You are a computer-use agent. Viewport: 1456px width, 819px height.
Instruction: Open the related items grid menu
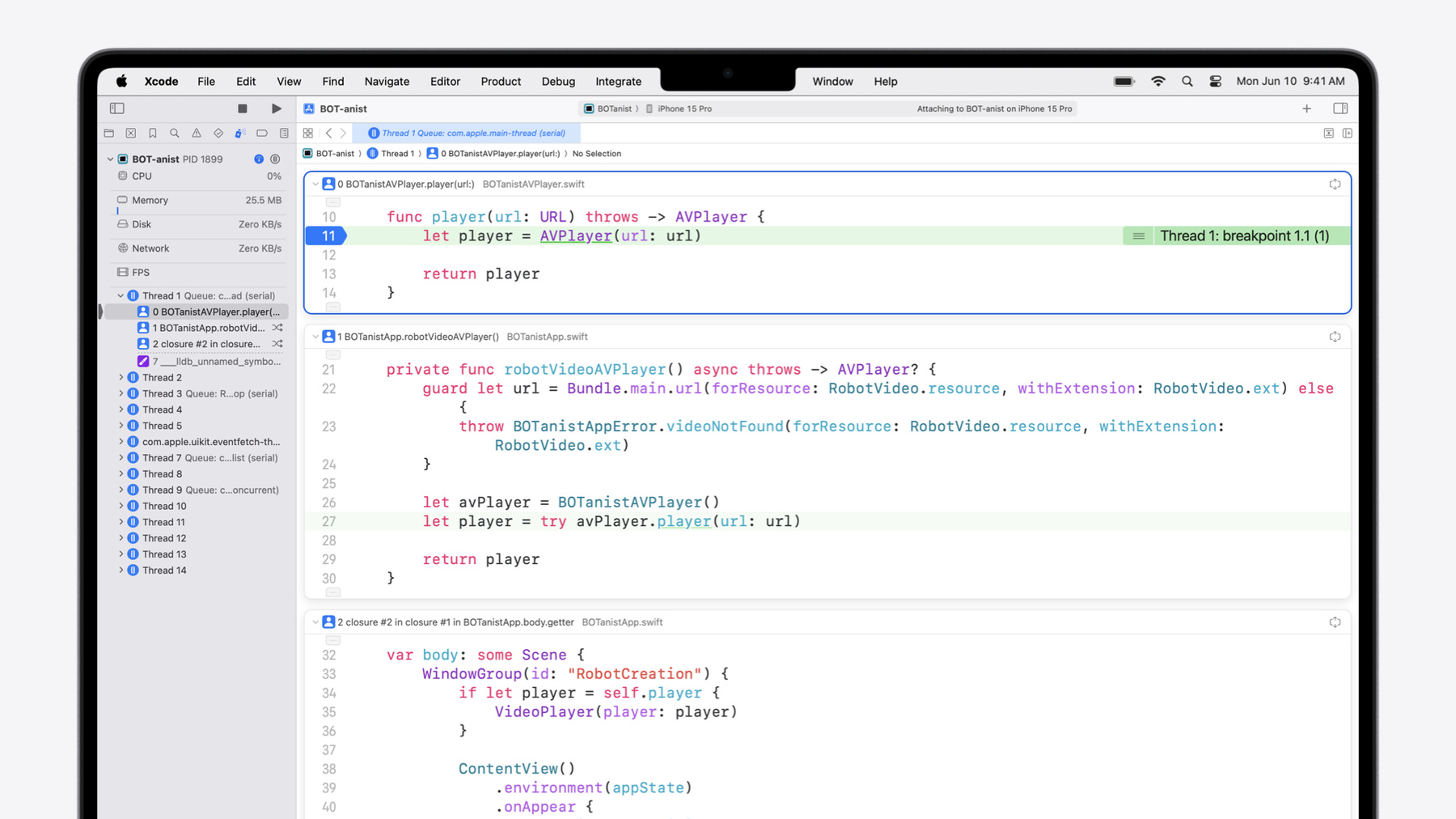pos(308,134)
